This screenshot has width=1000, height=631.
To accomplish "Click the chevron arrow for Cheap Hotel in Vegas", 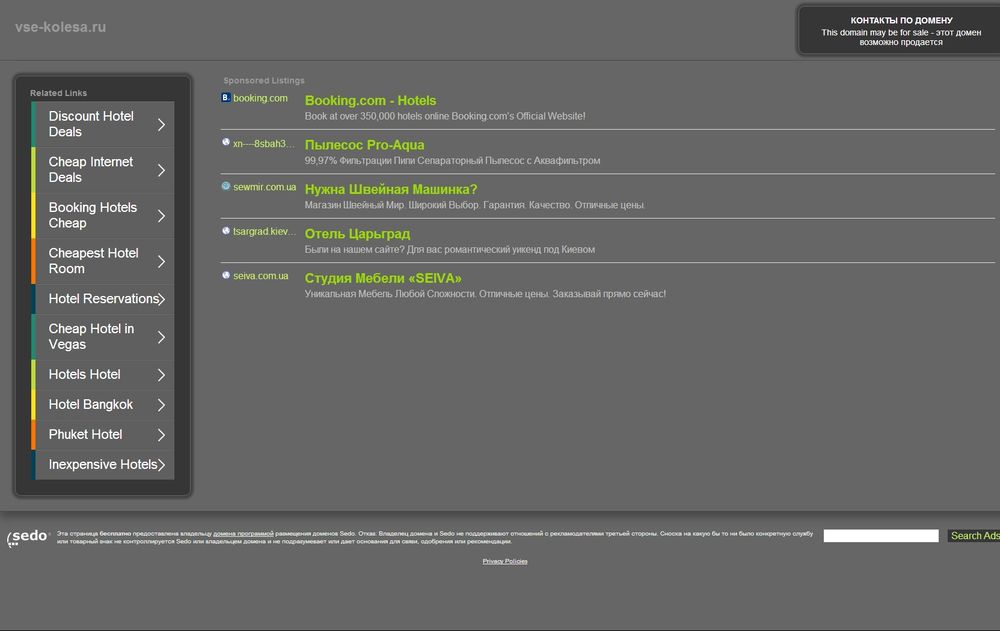I will (x=161, y=337).
